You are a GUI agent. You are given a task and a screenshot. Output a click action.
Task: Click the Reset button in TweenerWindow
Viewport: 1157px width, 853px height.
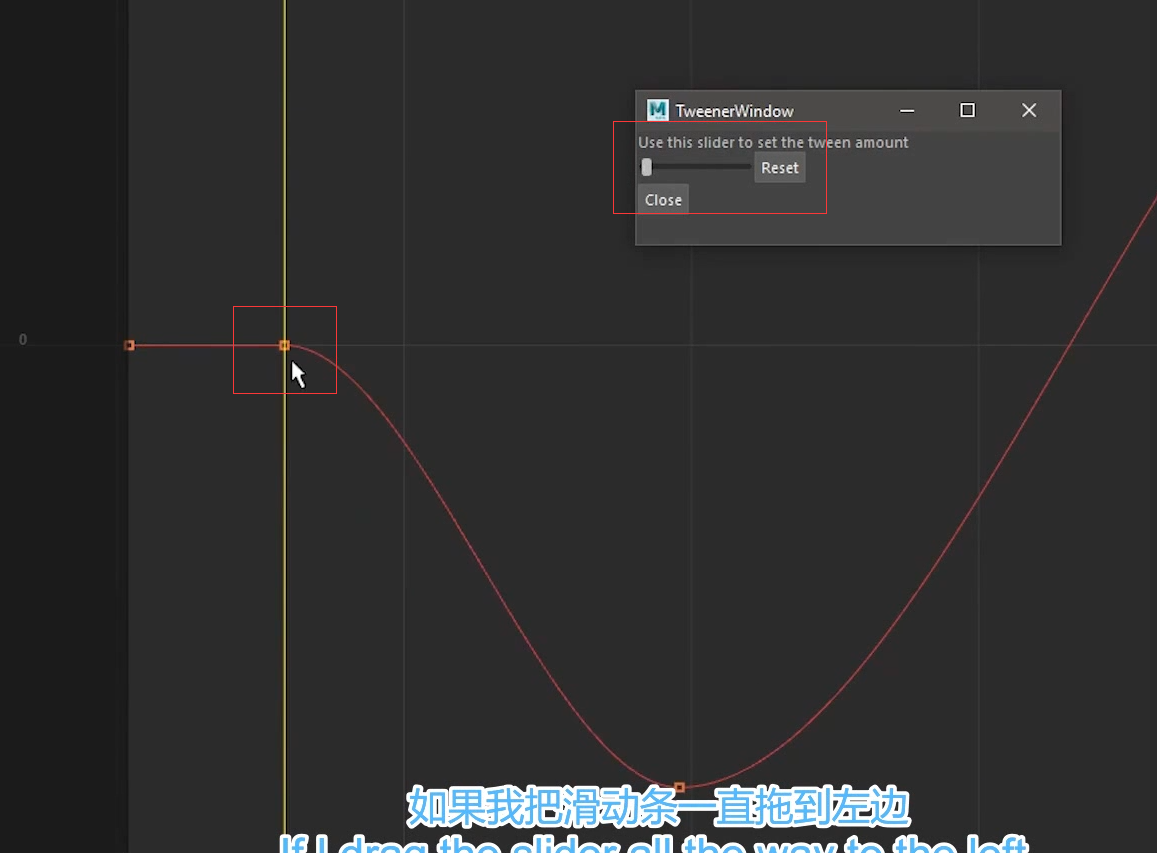click(779, 168)
